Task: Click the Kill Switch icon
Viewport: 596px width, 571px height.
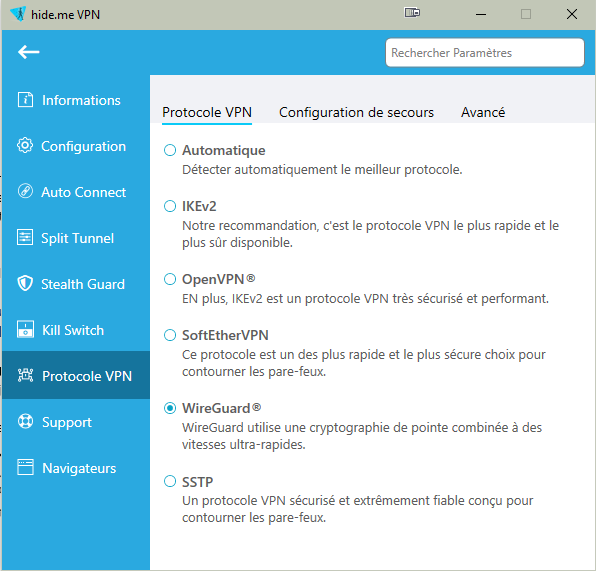Action: [25, 330]
